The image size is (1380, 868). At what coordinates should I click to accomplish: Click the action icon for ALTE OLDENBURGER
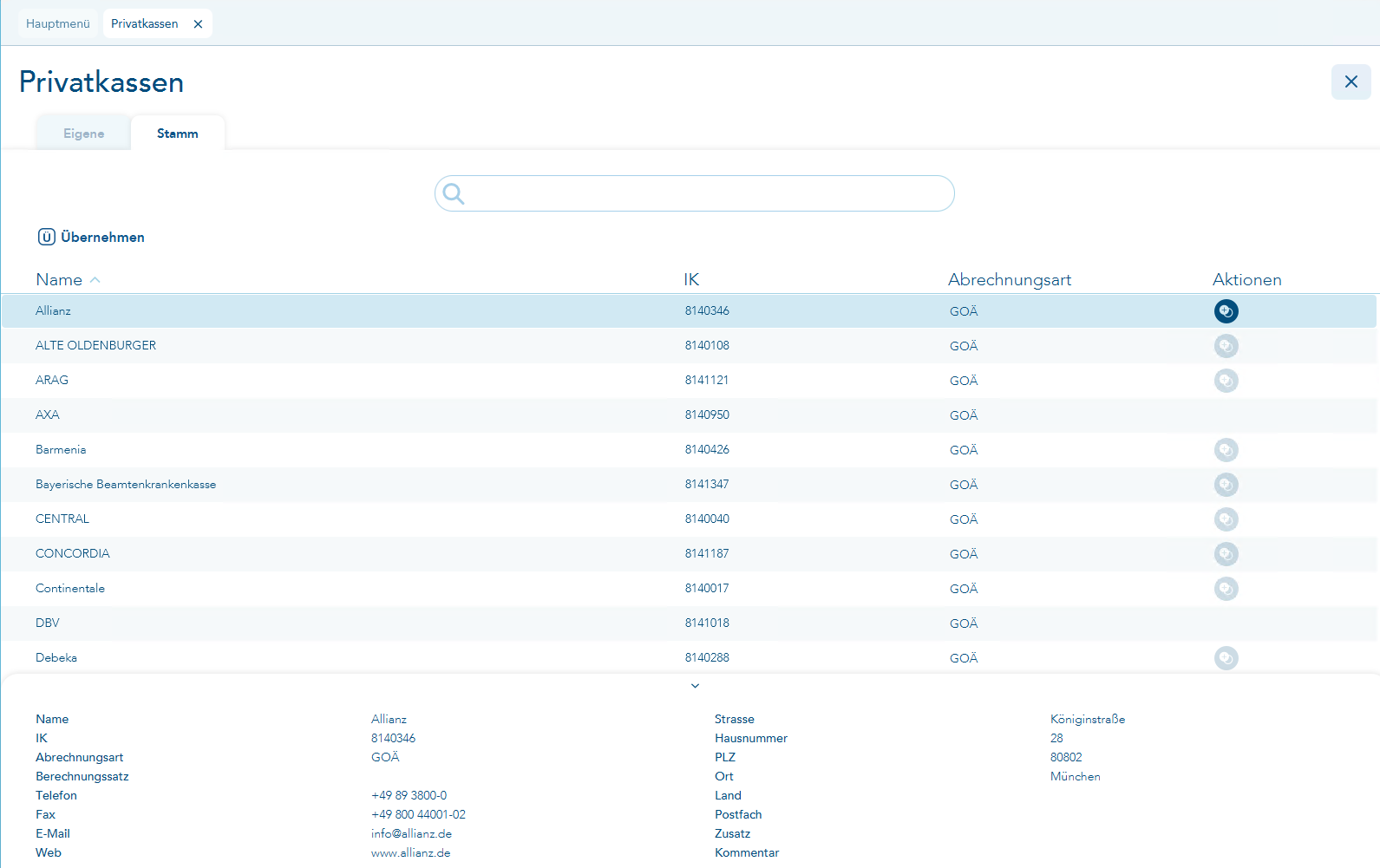coord(1226,346)
